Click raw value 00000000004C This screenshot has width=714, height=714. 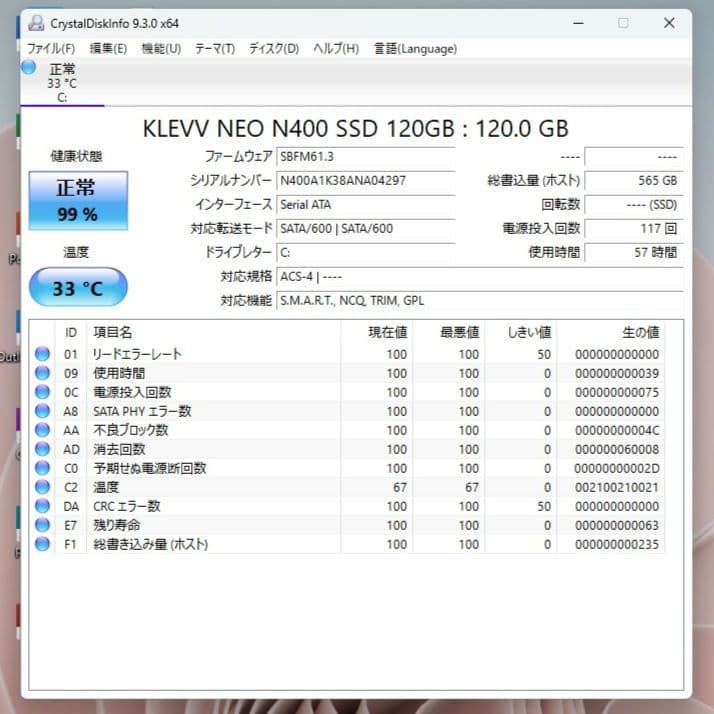pos(617,430)
